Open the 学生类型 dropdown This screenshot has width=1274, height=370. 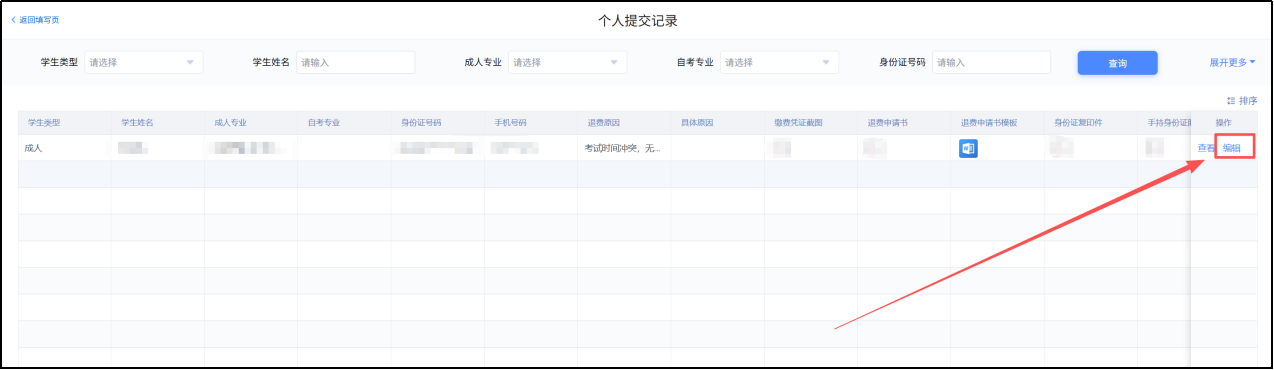[x=144, y=62]
